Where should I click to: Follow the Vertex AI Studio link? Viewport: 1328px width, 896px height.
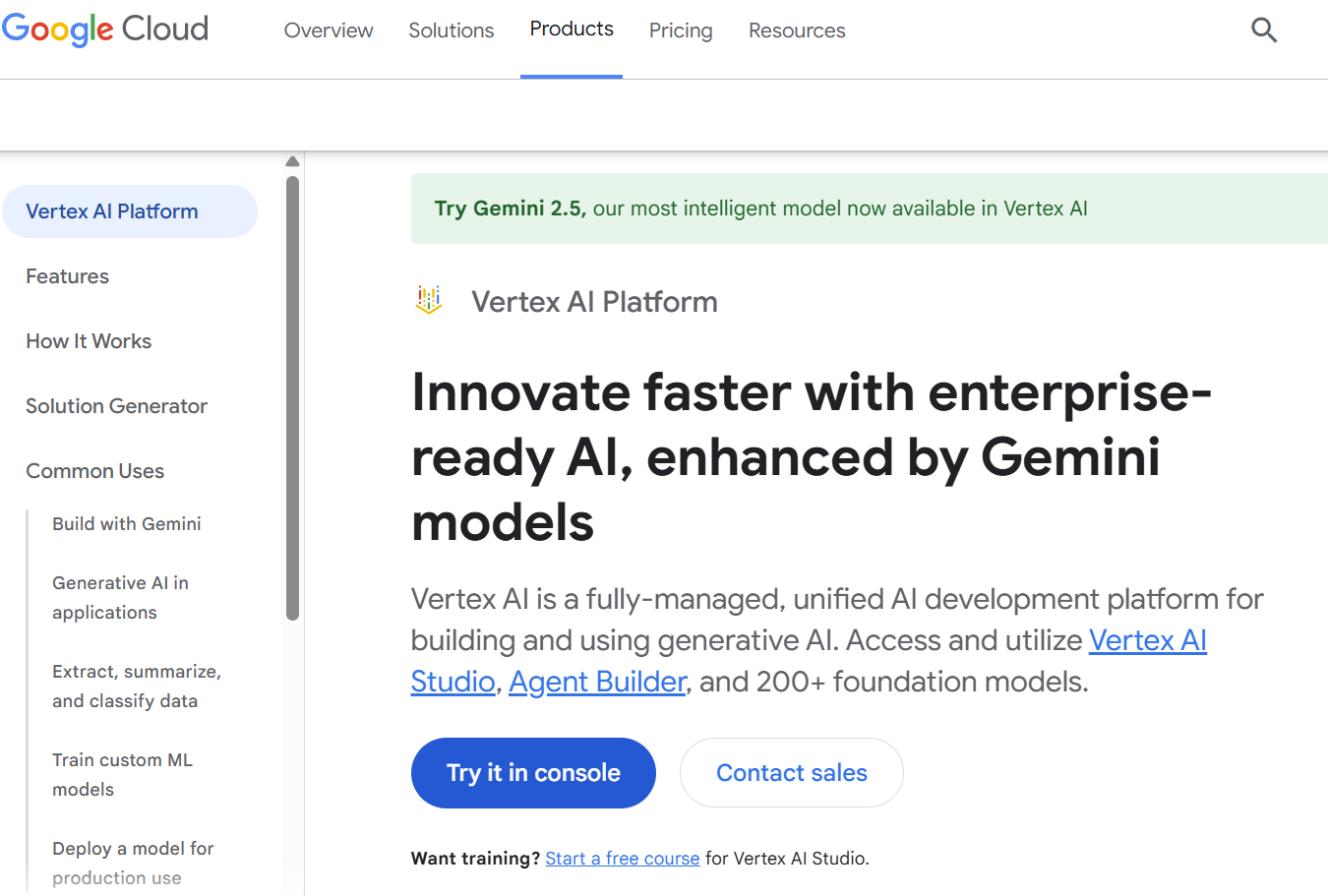(x=809, y=661)
